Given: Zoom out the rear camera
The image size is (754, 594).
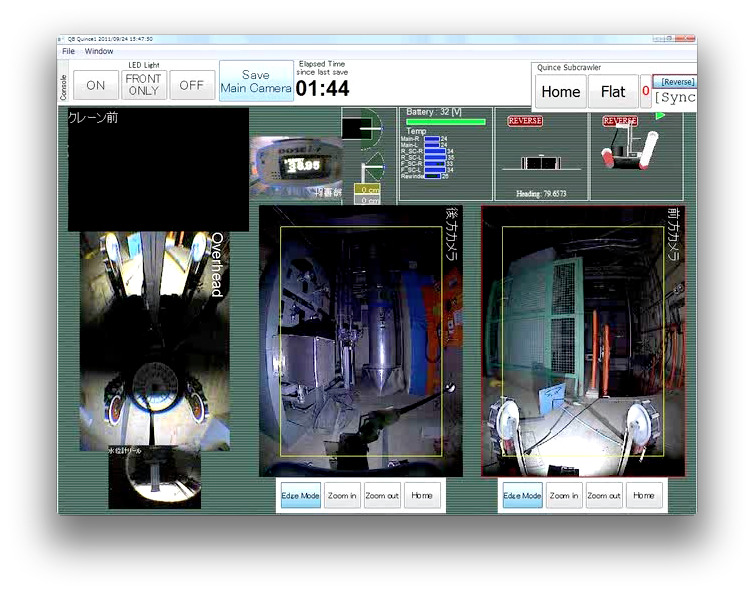Looking at the screenshot, I should click(382, 495).
